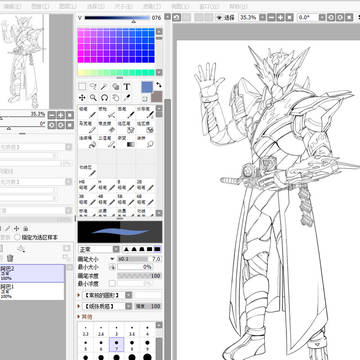Screen dimensions: 360x360
Task: Select the eyedropper color picker tool
Action: coord(127,98)
